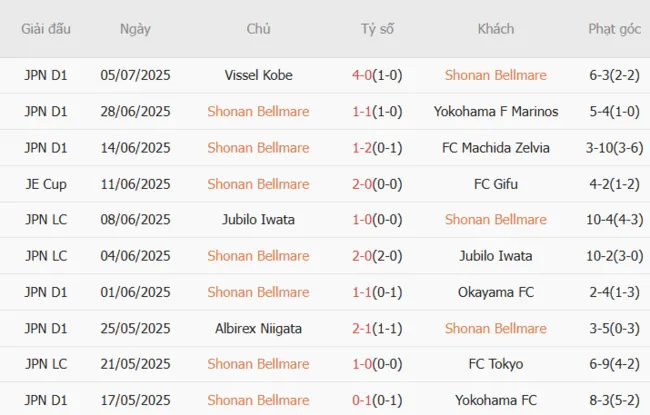Open the 1-1 score on 28/06/2025
650x415 pixels.
click(364, 111)
